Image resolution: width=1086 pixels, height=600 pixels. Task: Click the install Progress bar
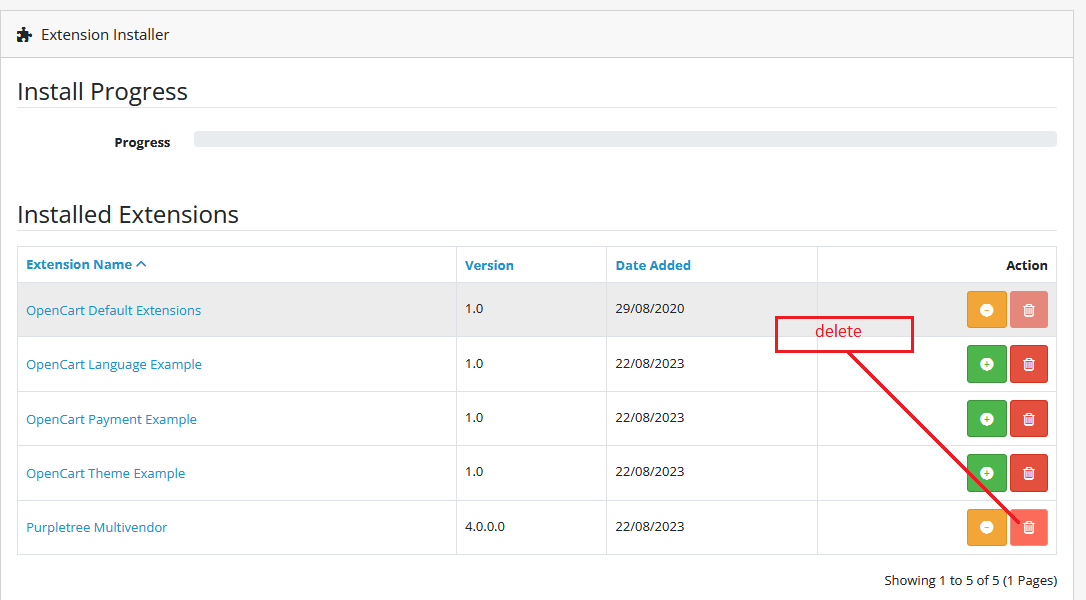625,139
